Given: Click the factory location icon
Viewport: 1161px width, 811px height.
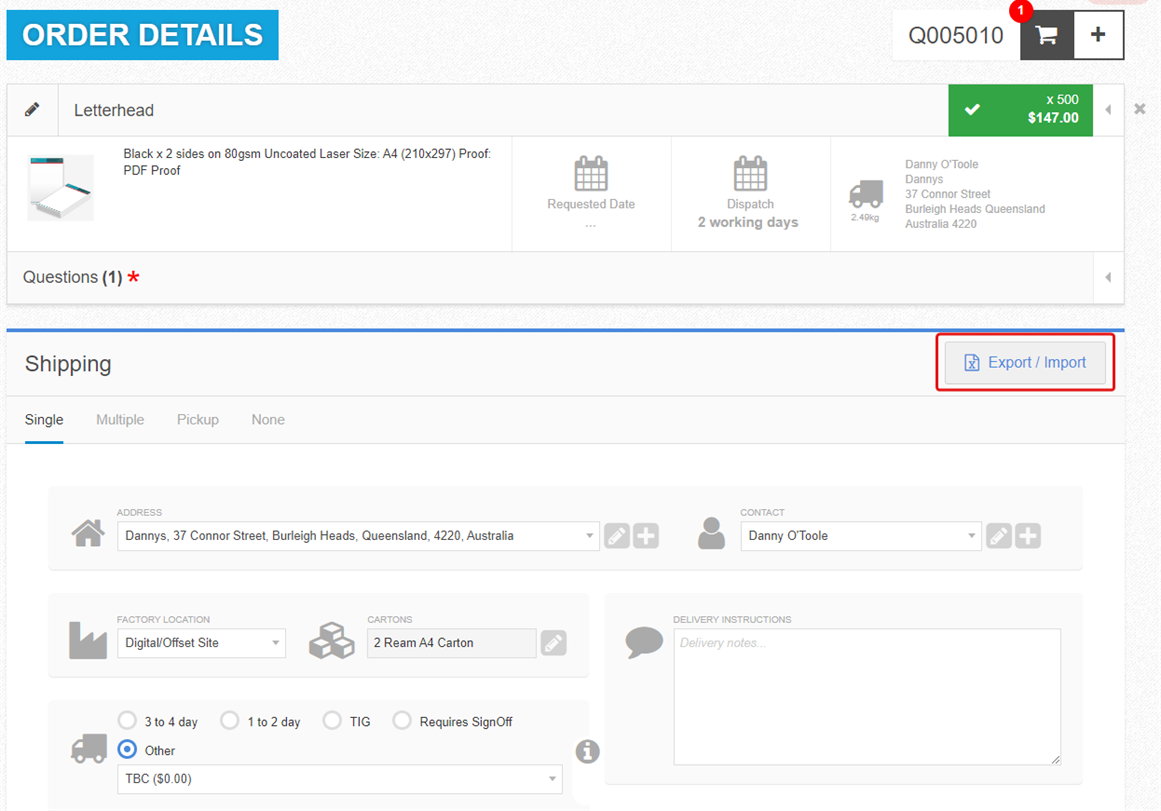Looking at the screenshot, I should tap(88, 641).
